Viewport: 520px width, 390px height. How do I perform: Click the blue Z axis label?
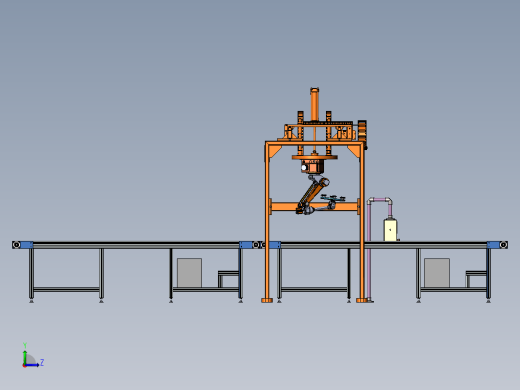(42, 362)
